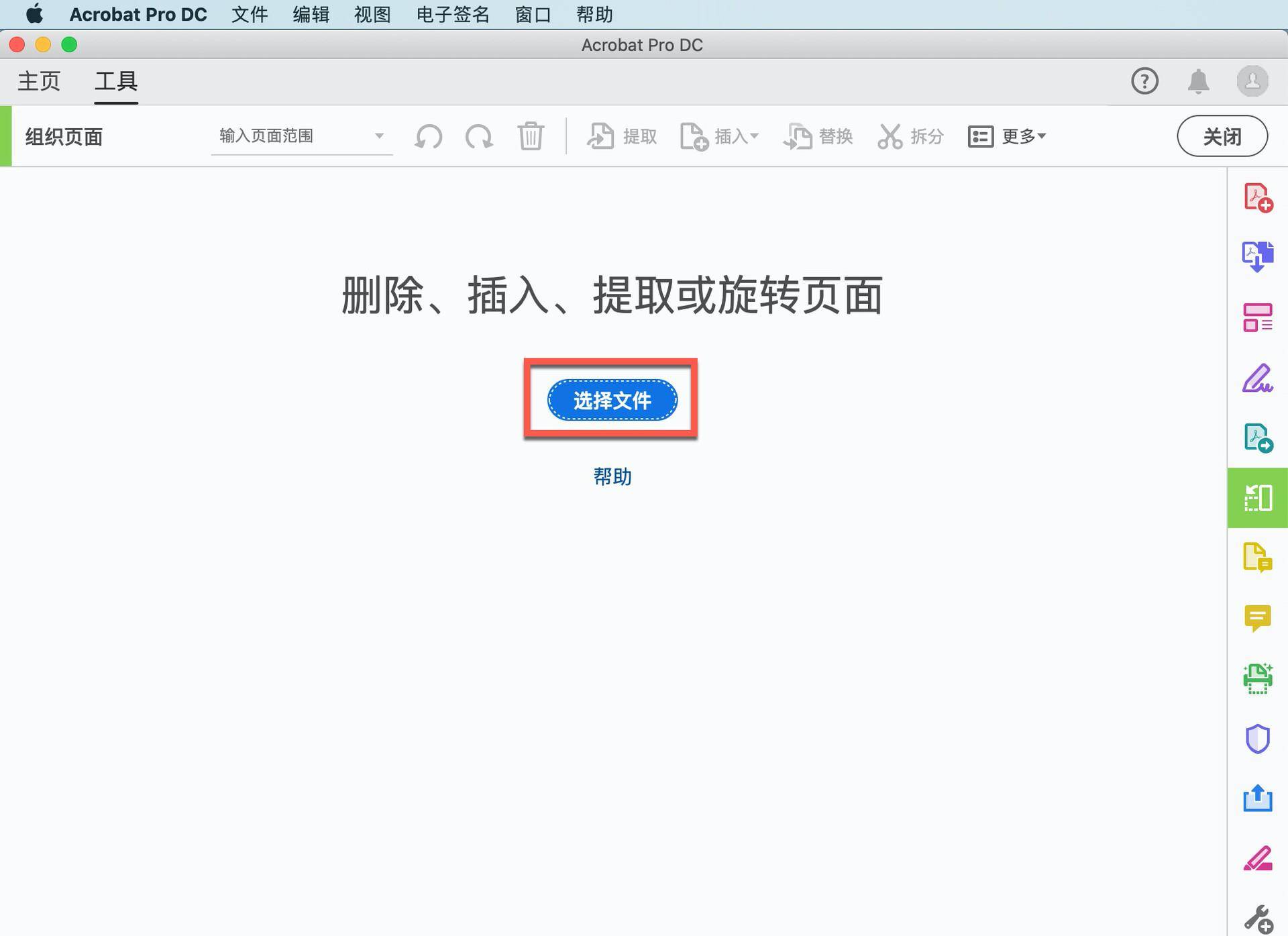Open the scan and OCR tool in the sidebar
This screenshot has height=936, width=1288.
1258,678
